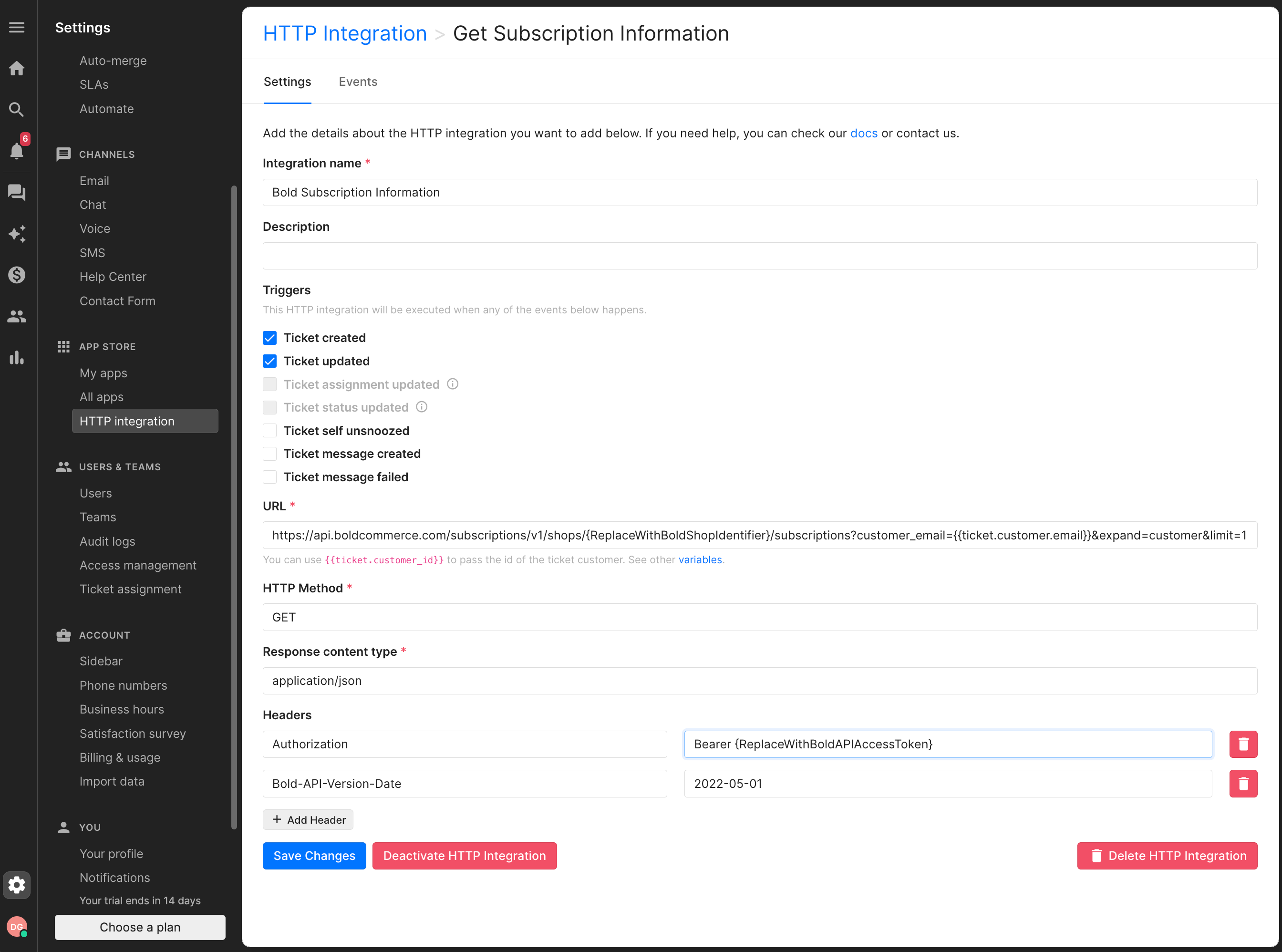Image resolution: width=1282 pixels, height=952 pixels.
Task: Open Help Center channel settings
Action: [x=113, y=277]
